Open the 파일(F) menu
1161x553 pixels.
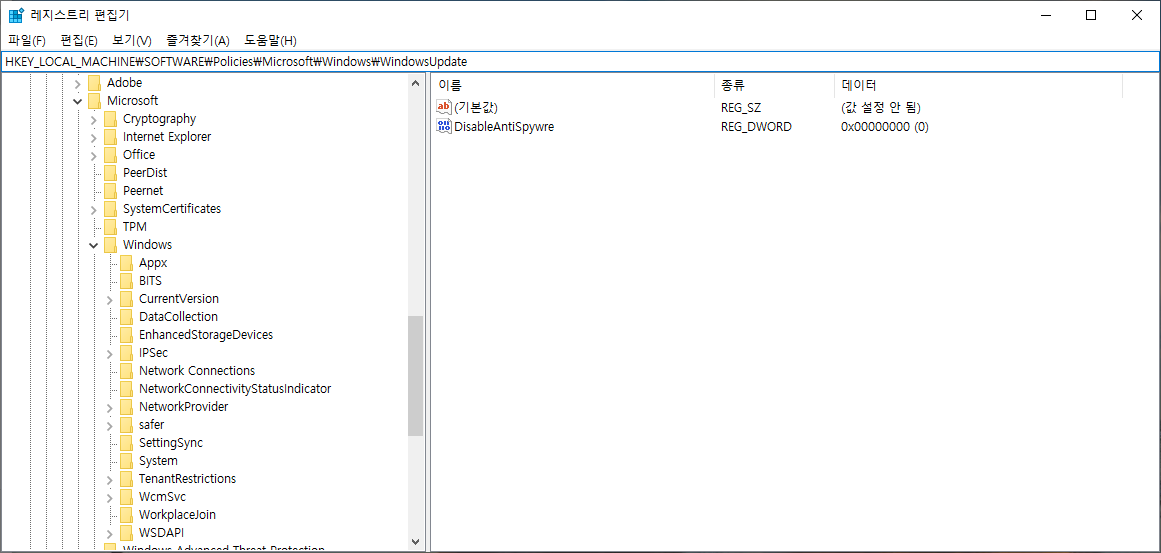pos(27,40)
